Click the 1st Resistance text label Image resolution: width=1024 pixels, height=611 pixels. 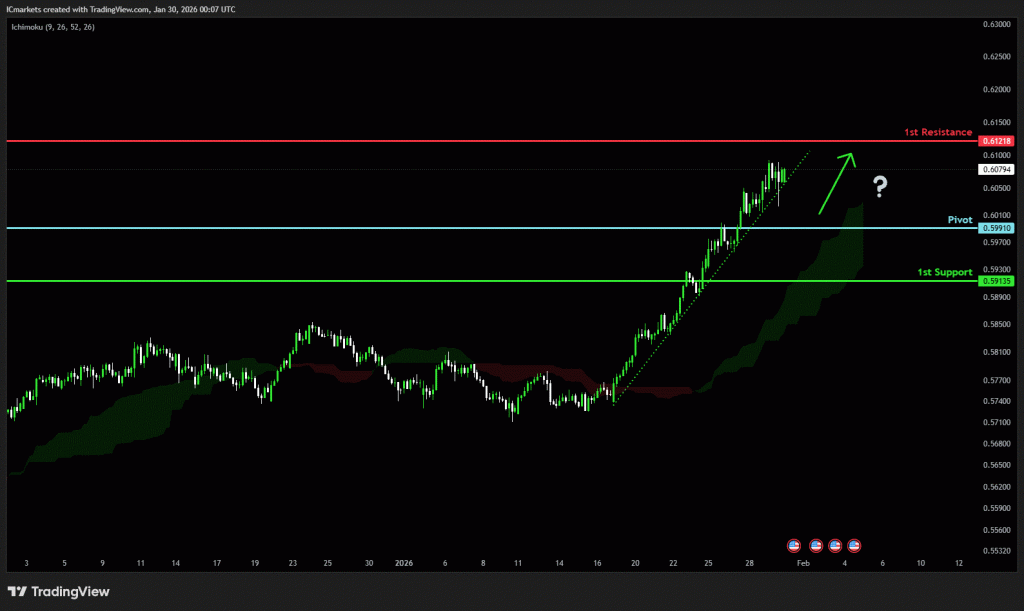coord(937,132)
